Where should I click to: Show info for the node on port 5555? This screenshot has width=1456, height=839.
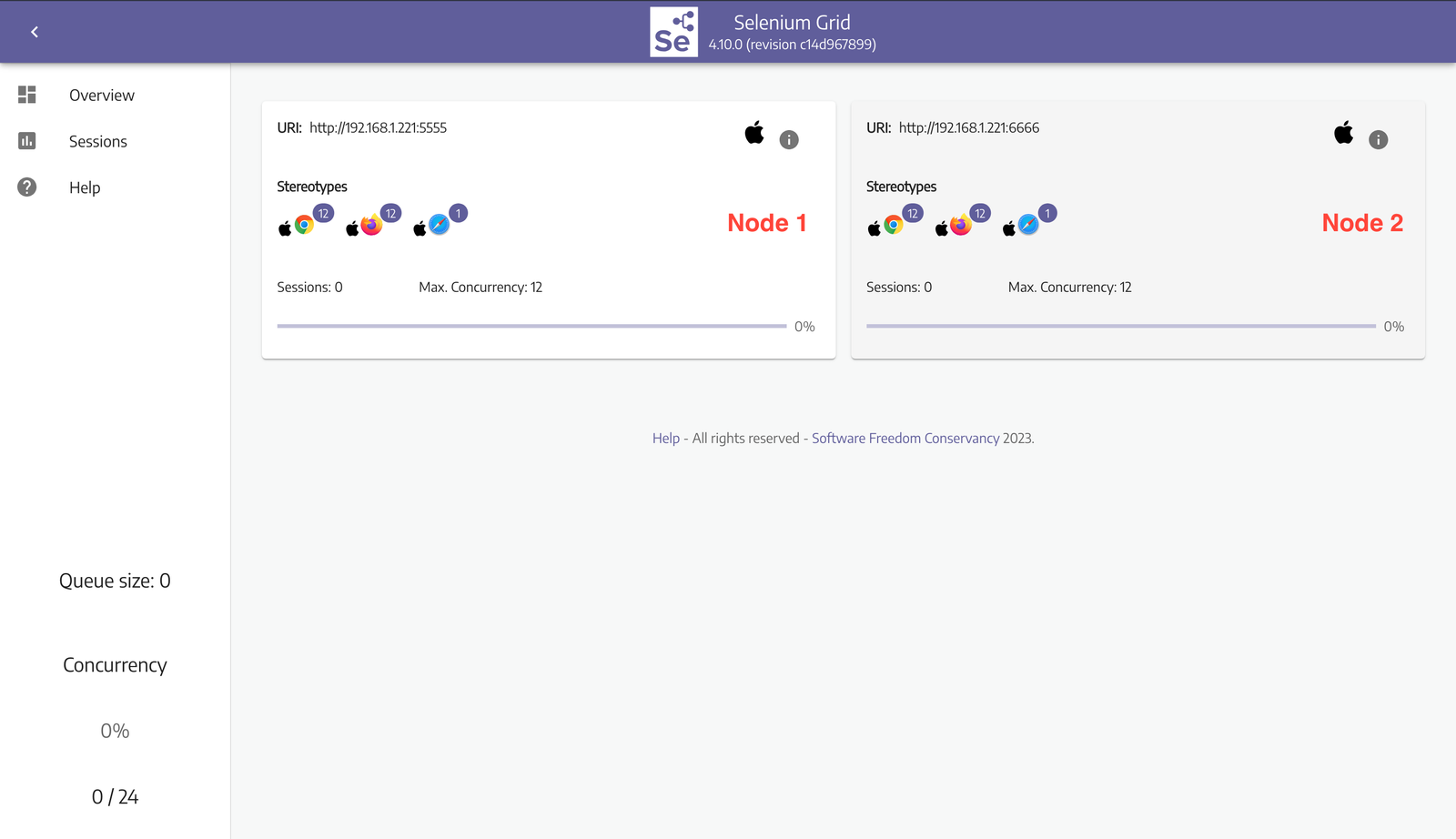(x=789, y=140)
